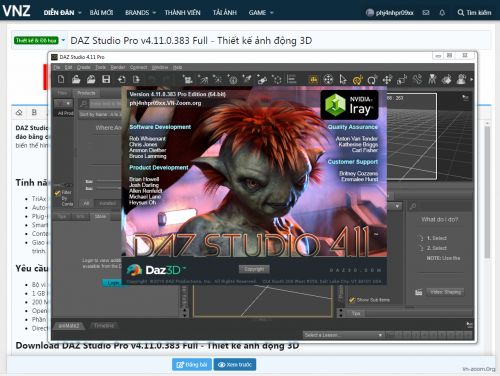Click the Video lesson icon beside Video: Shaping
500x376 pixels.
[419, 292]
